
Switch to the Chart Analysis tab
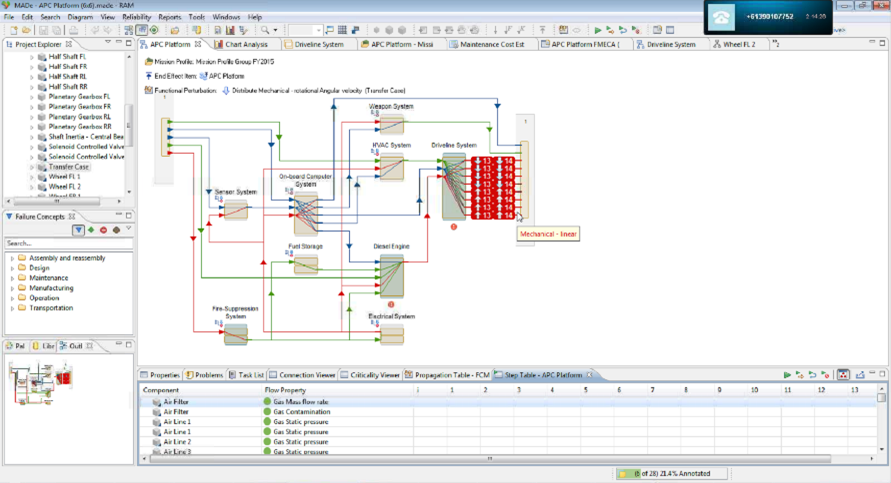[245, 44]
